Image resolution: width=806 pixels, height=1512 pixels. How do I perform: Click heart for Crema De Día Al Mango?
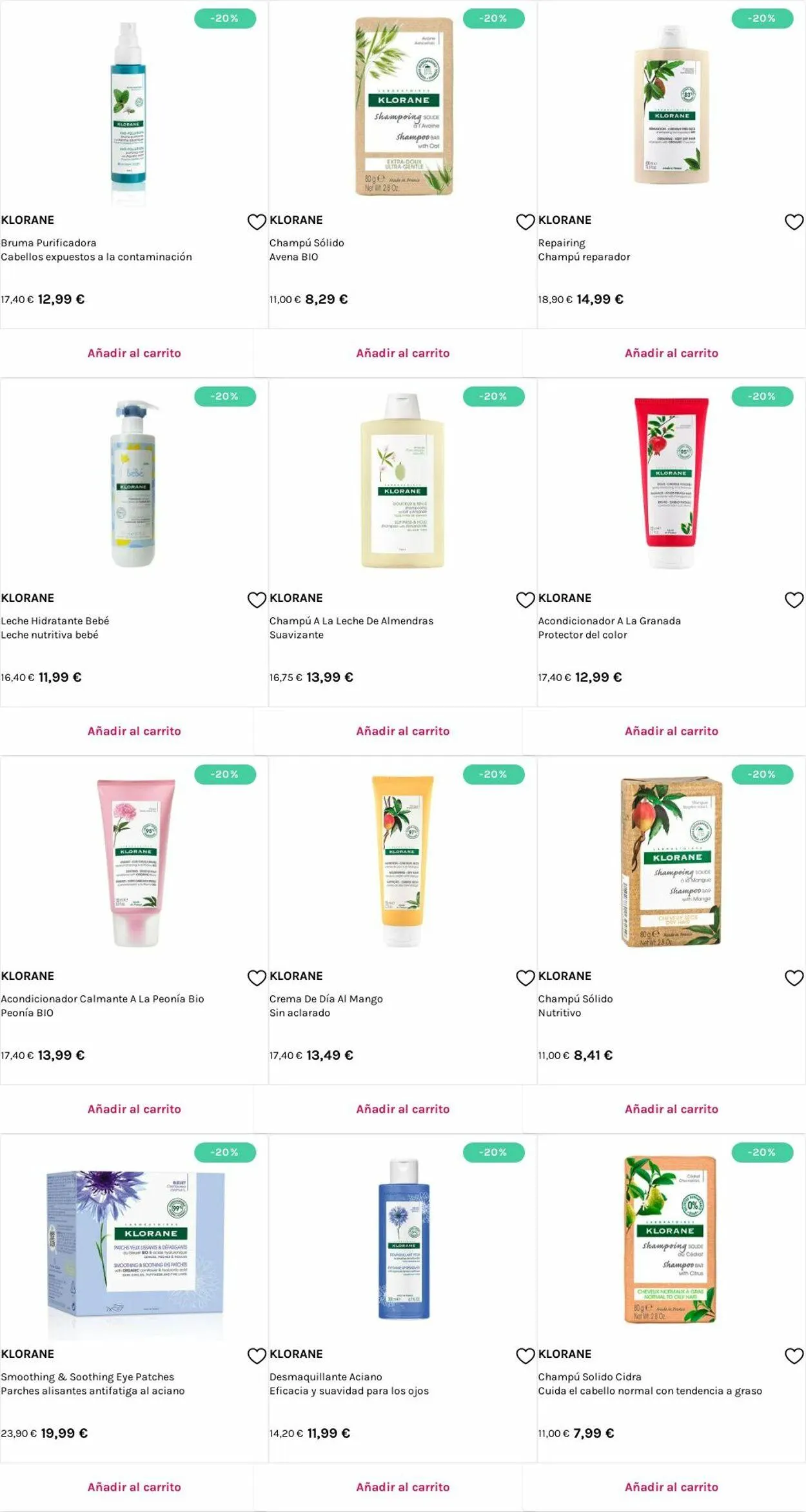pyautogui.click(x=526, y=978)
